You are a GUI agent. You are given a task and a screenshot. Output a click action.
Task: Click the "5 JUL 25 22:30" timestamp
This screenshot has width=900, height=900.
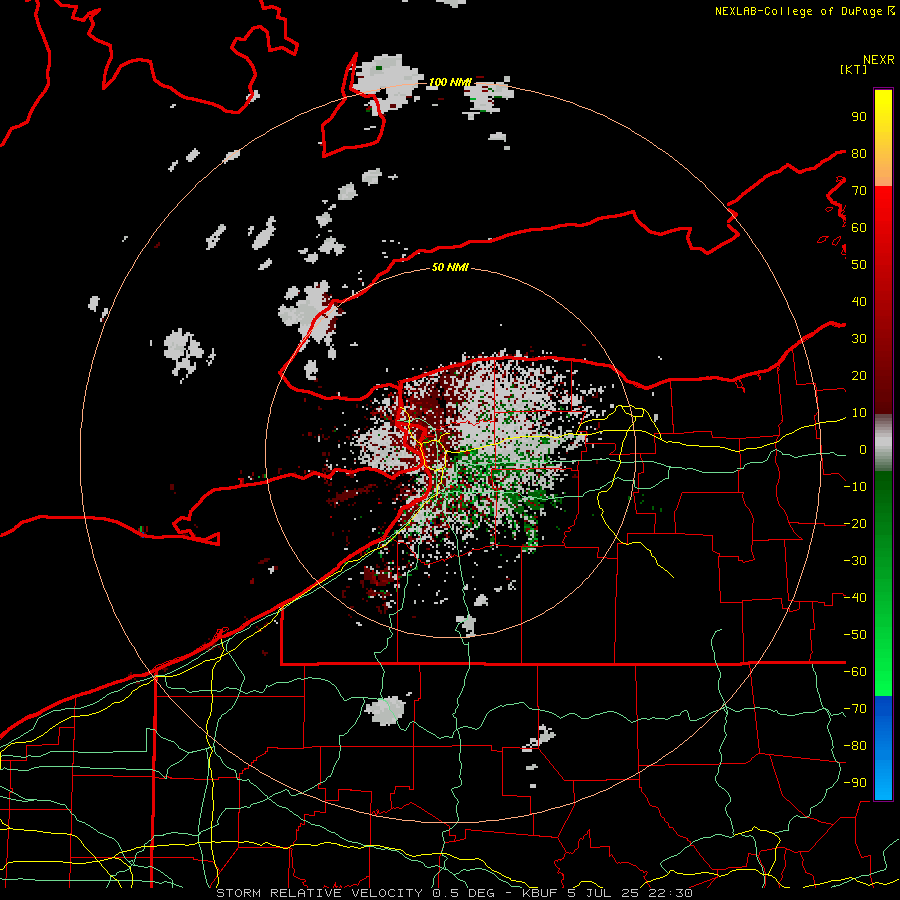coord(630,893)
